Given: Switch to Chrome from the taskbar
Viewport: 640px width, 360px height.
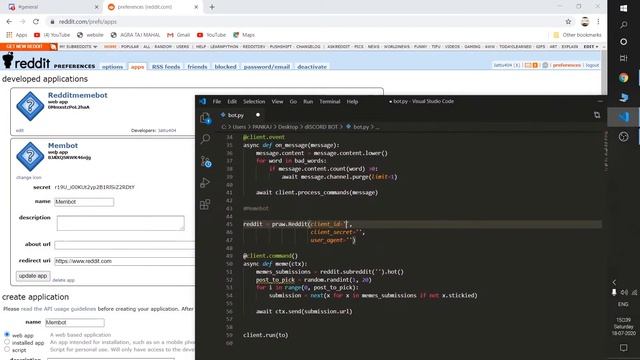Looking at the screenshot, I should [x=623, y=78].
